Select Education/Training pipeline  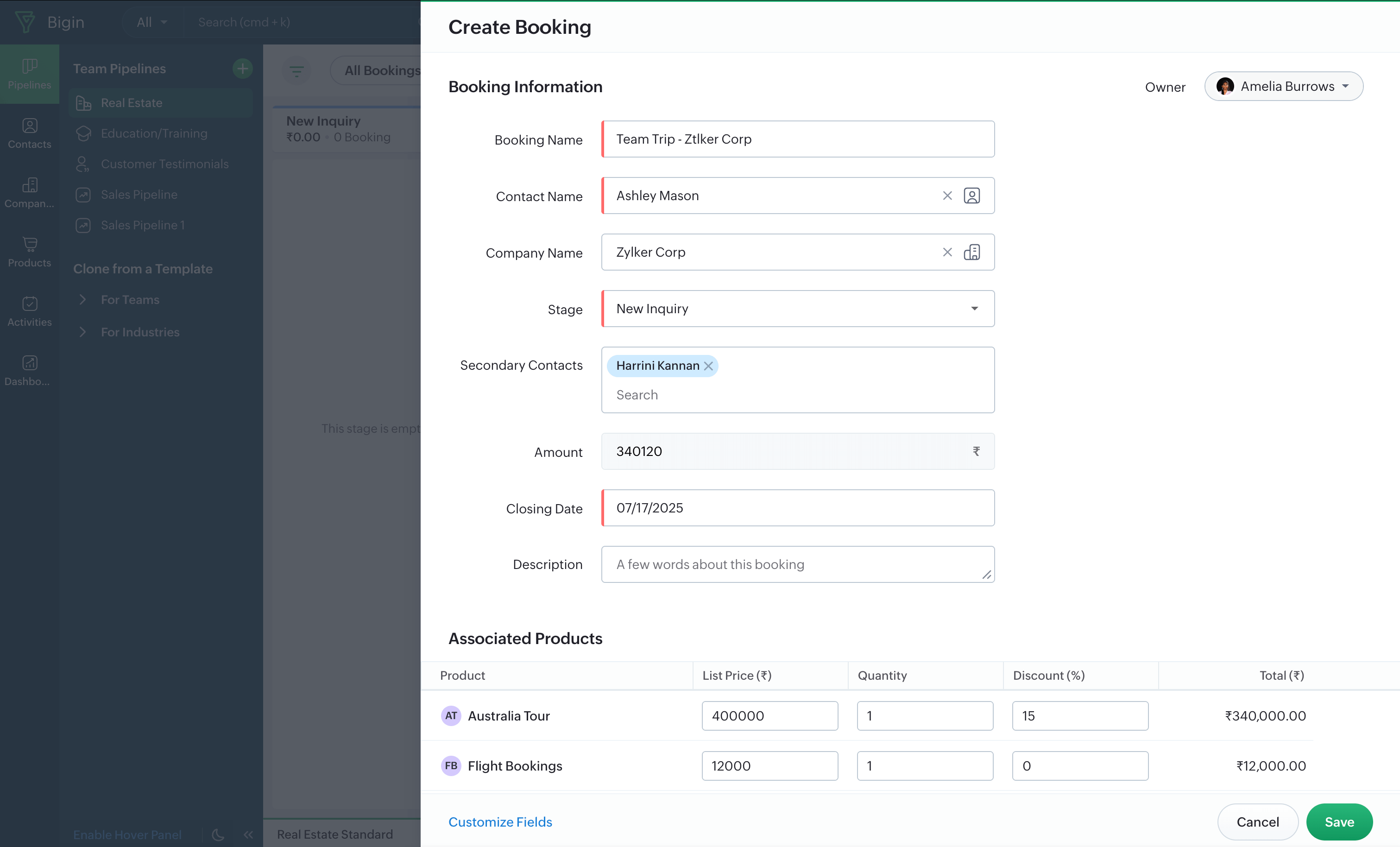[x=160, y=133]
